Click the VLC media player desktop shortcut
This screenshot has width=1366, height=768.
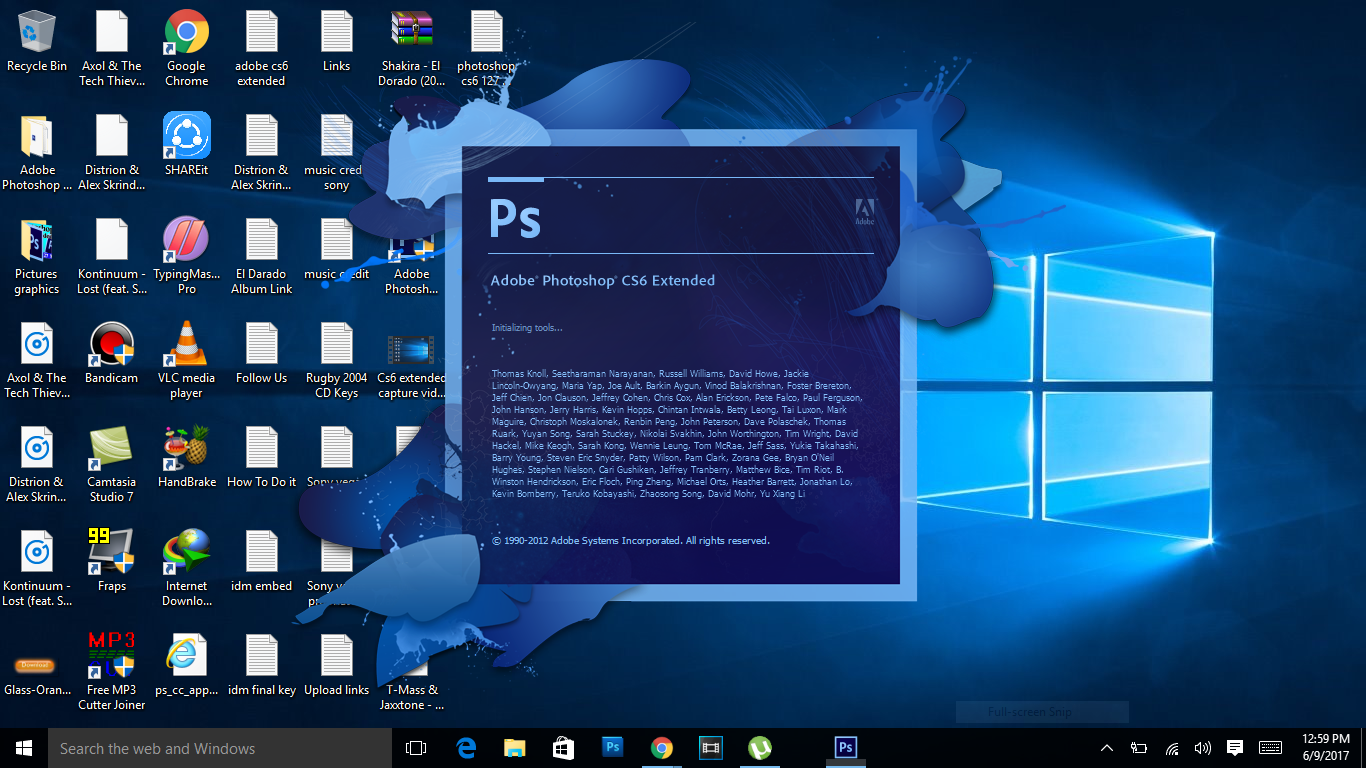coord(187,360)
